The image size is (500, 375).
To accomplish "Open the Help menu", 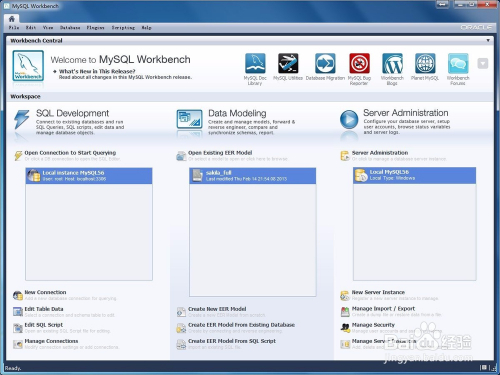I will 146,28.
